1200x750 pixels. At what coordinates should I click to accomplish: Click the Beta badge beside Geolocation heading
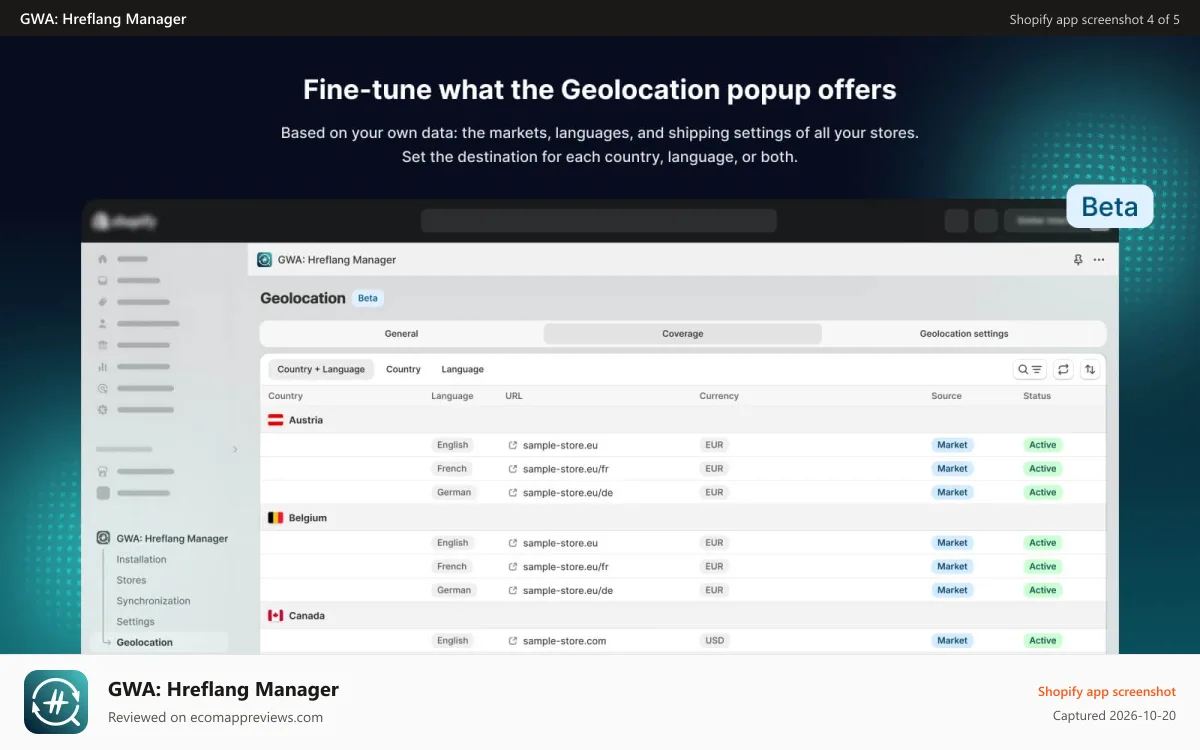tap(368, 298)
